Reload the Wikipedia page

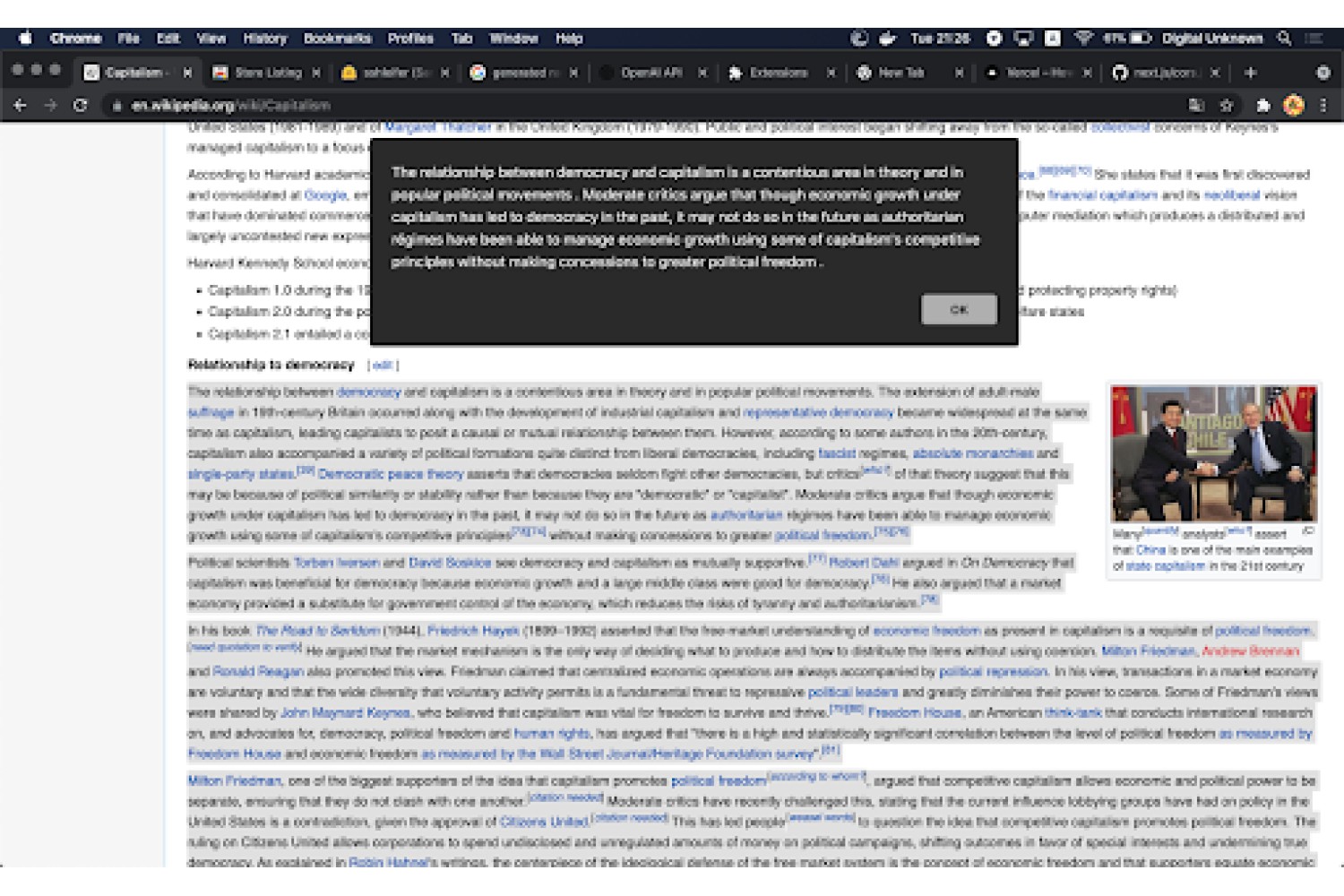coord(80,105)
